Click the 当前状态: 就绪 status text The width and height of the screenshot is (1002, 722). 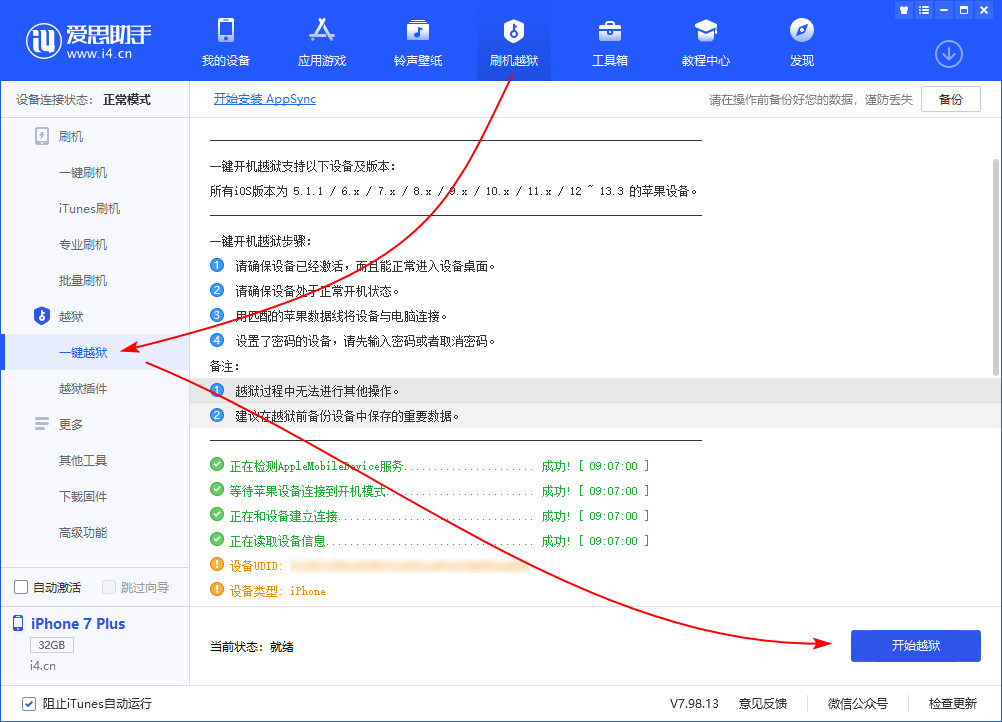pos(252,647)
